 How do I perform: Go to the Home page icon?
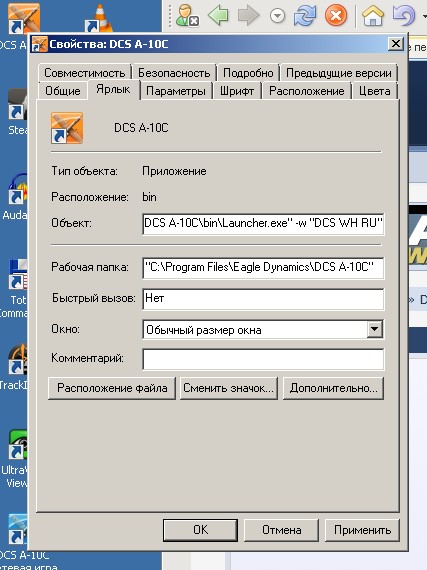click(373, 15)
